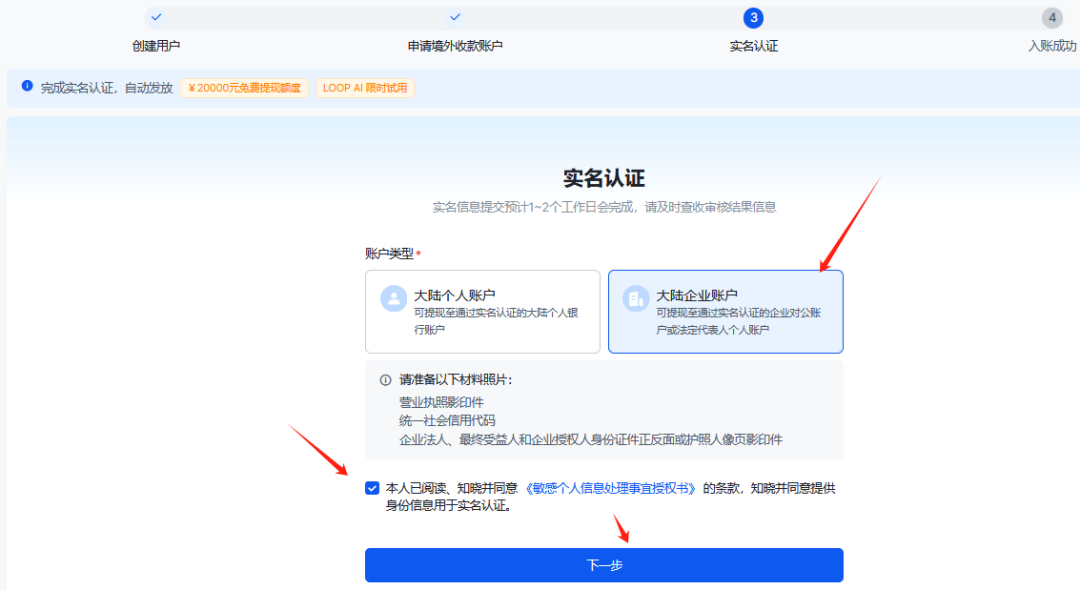Click 完成实名认证，自动发放 banner text

(106, 88)
